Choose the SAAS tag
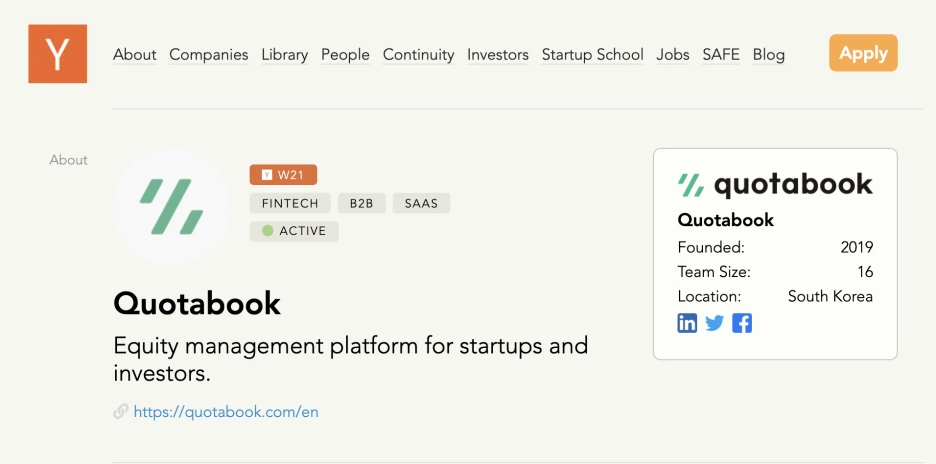The width and height of the screenshot is (936, 464). (x=421, y=203)
